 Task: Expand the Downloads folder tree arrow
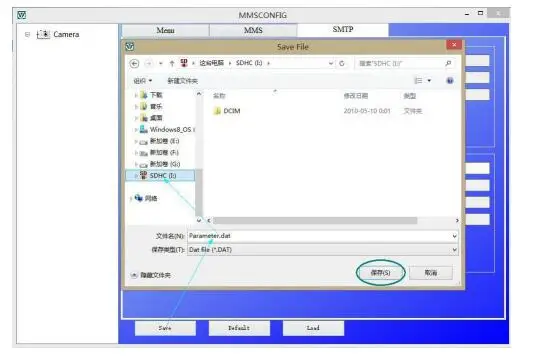[x=136, y=95]
